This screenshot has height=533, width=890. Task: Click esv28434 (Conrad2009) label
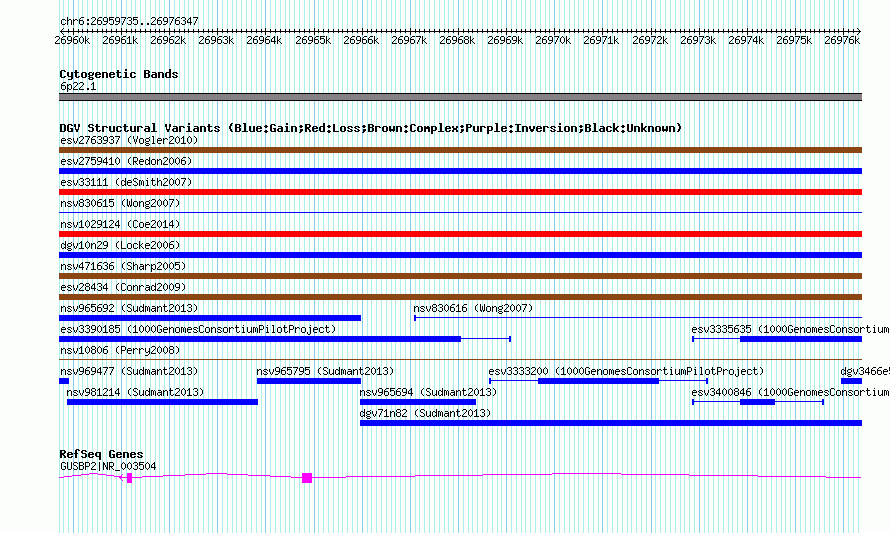click(x=123, y=287)
